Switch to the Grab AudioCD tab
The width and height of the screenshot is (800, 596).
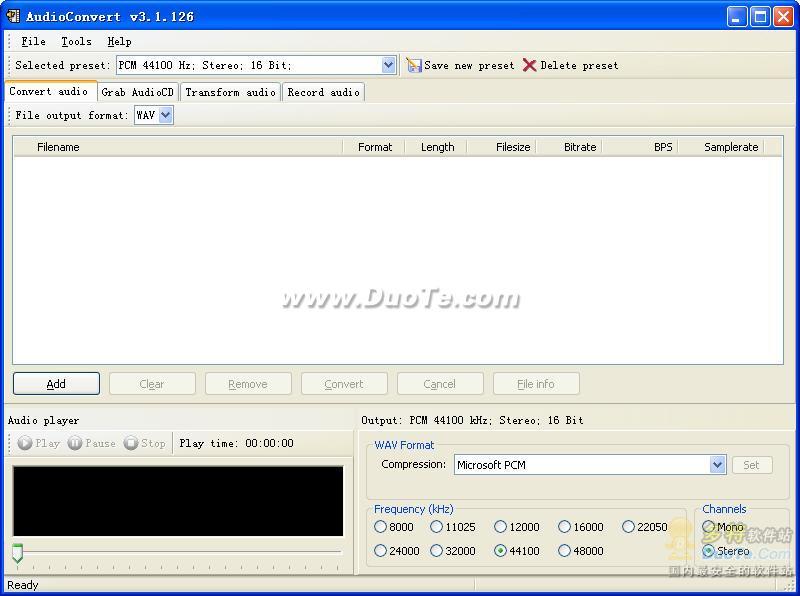pos(137,92)
